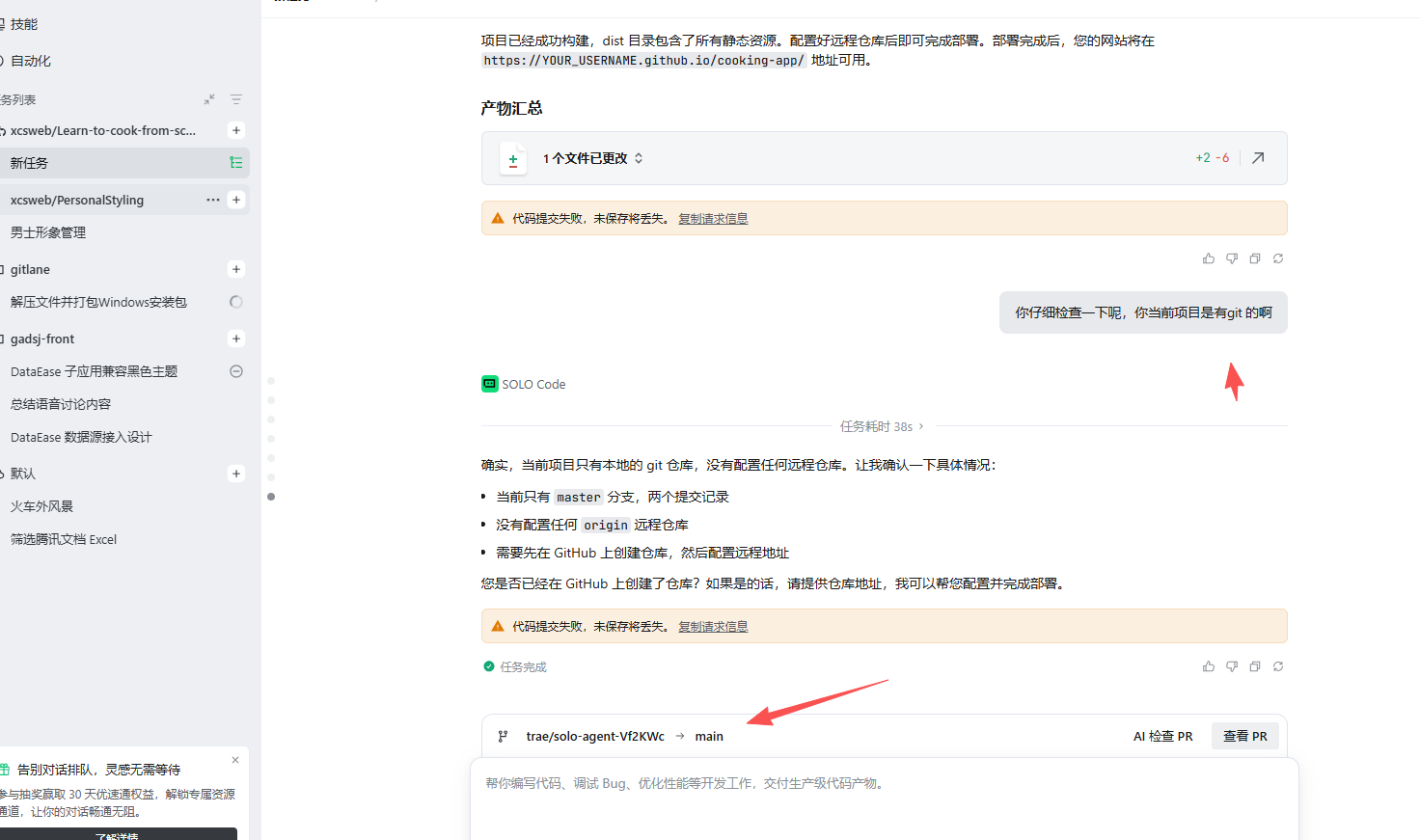Click the 查看 PR button
Viewport: 1420px width, 840px height.
[1245, 736]
